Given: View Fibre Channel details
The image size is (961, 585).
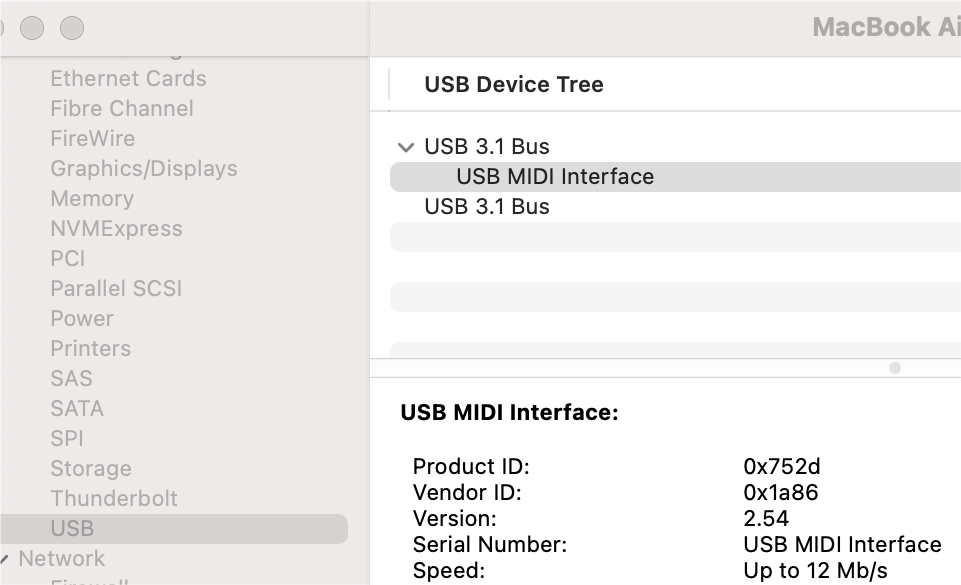Looking at the screenshot, I should click(121, 108).
